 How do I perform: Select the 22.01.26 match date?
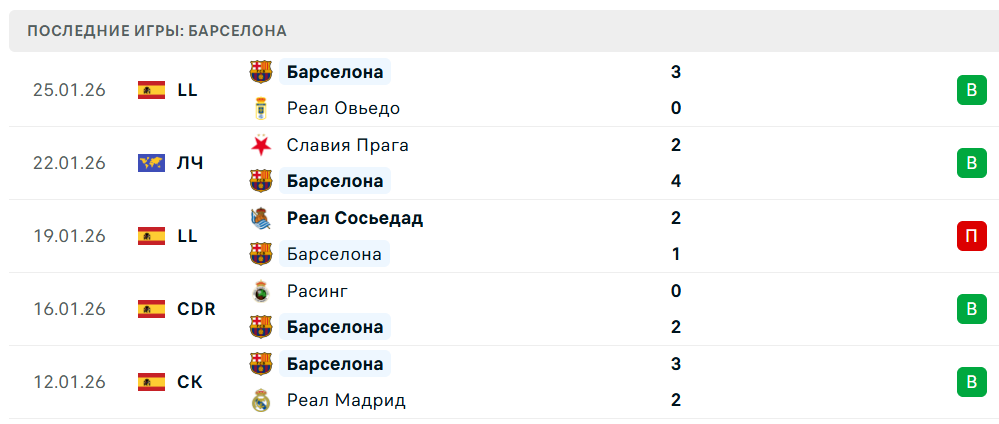coord(69,163)
